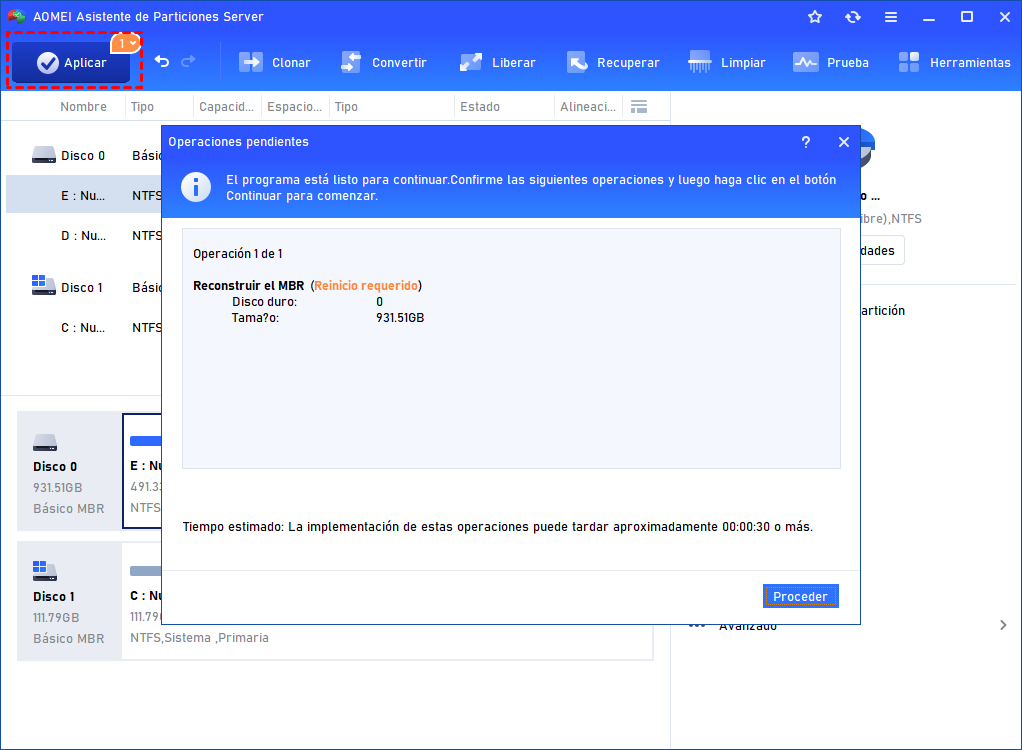Viewport: 1022px width, 750px height.
Task: Click the Reinicio requerido orange text
Action: point(366,285)
